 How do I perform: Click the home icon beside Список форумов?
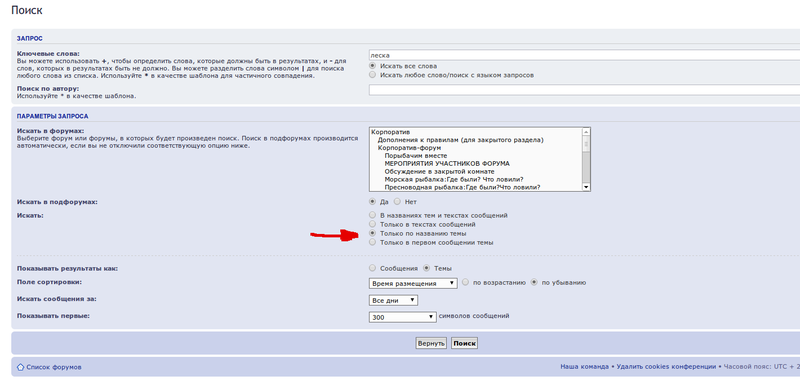click(20, 367)
